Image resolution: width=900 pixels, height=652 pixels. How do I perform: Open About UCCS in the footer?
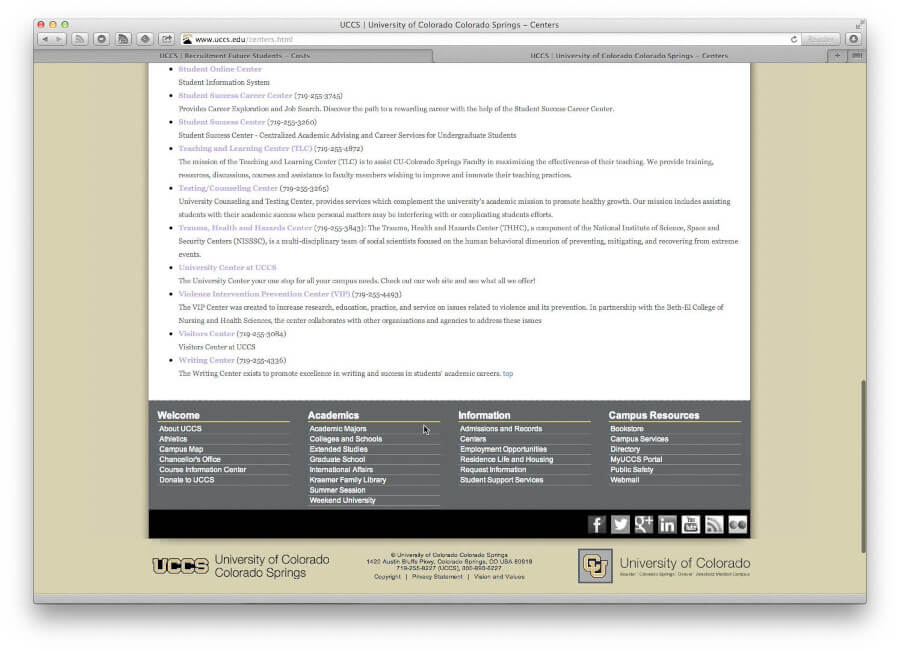180,429
